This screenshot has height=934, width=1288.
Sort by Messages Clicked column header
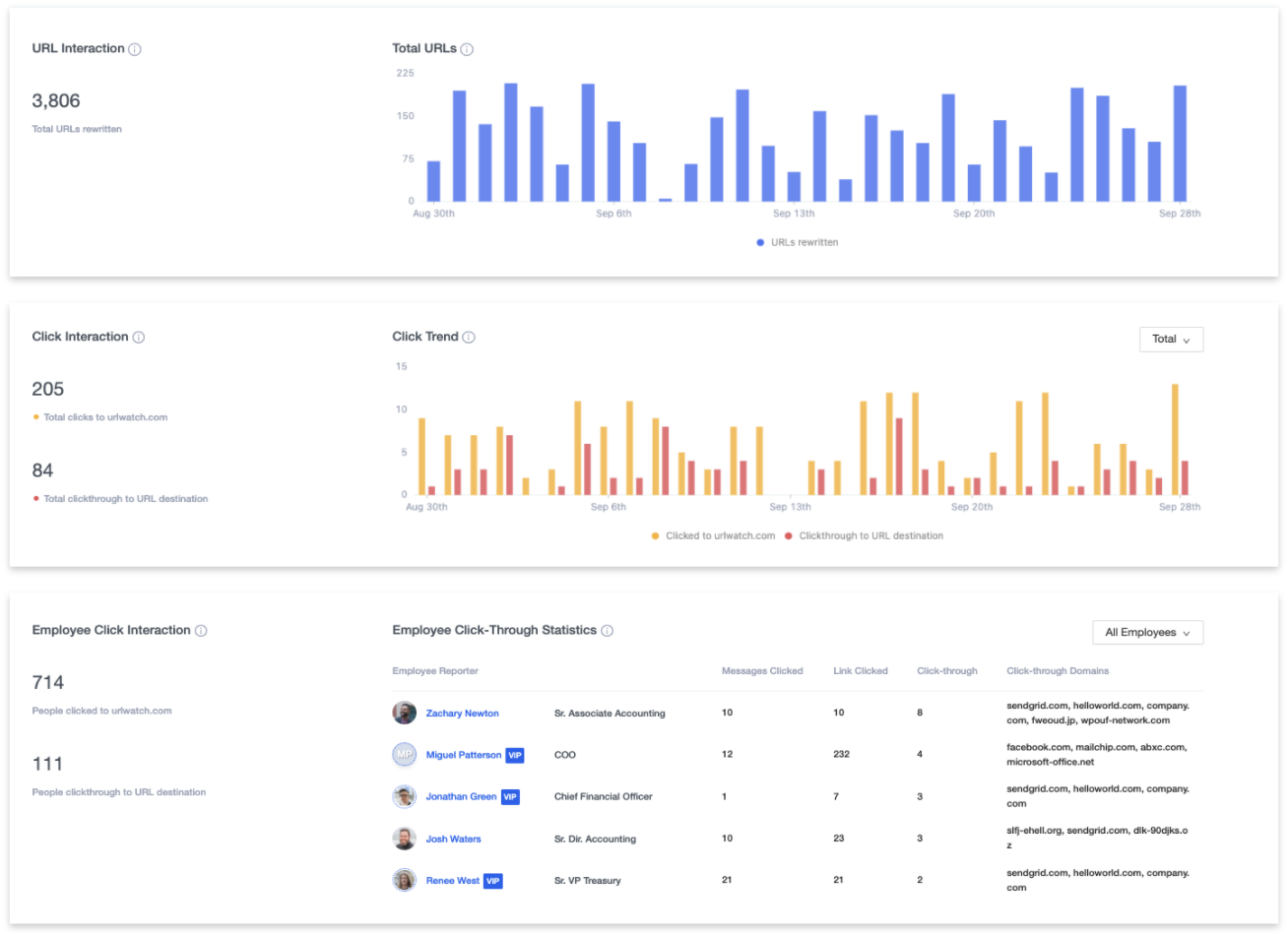coord(762,671)
